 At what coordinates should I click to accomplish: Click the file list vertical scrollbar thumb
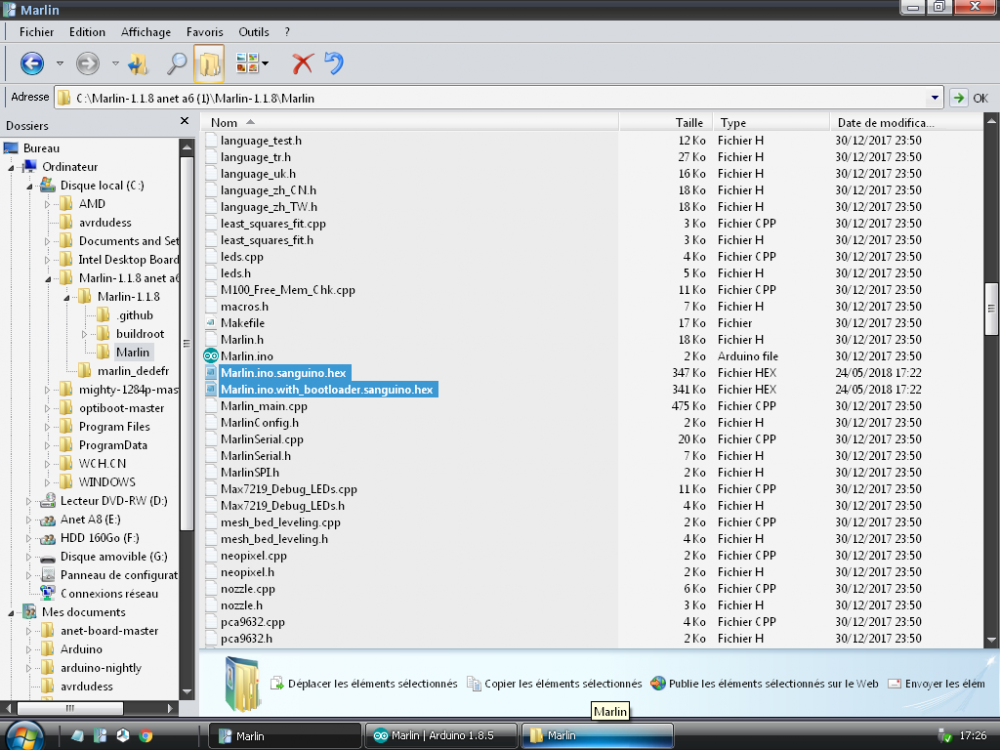991,309
